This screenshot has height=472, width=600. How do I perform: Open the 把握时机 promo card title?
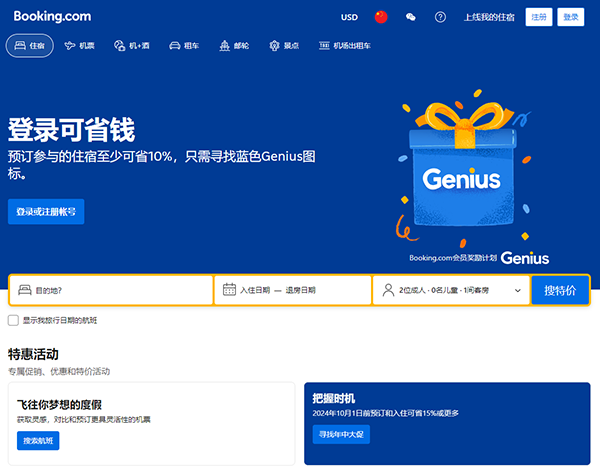pyautogui.click(x=334, y=399)
